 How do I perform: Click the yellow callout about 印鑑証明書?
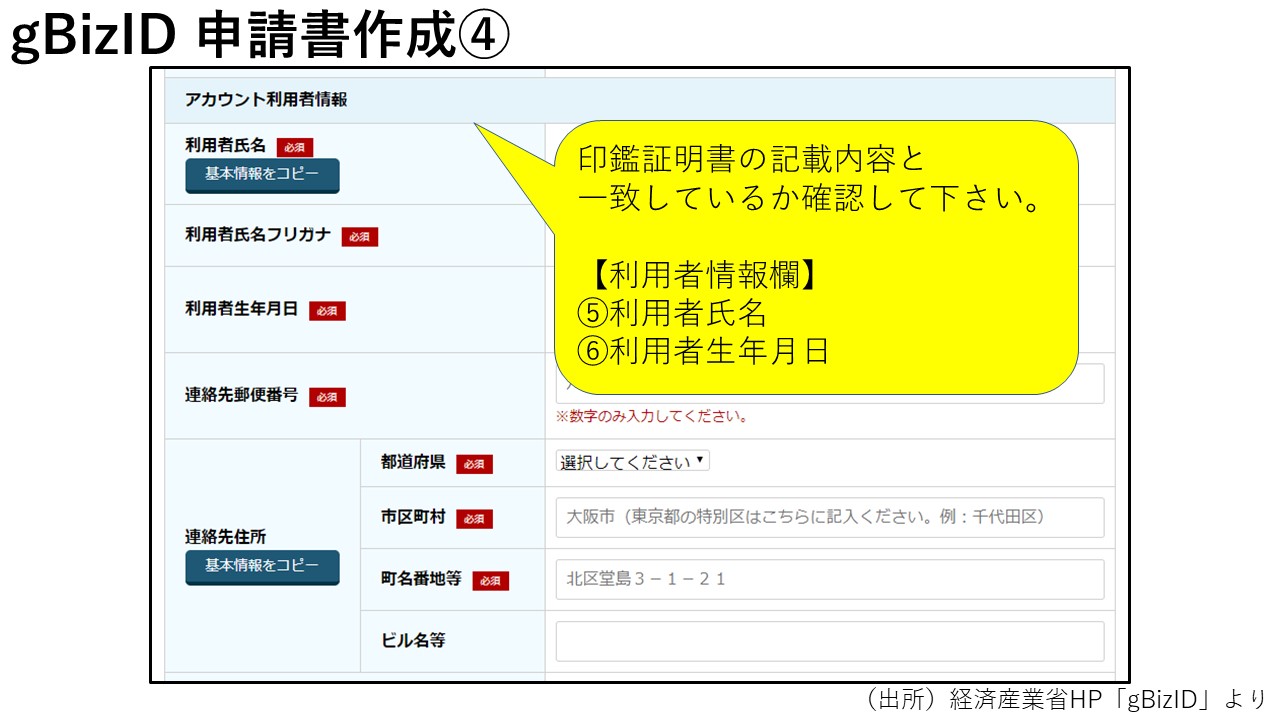tap(815, 257)
